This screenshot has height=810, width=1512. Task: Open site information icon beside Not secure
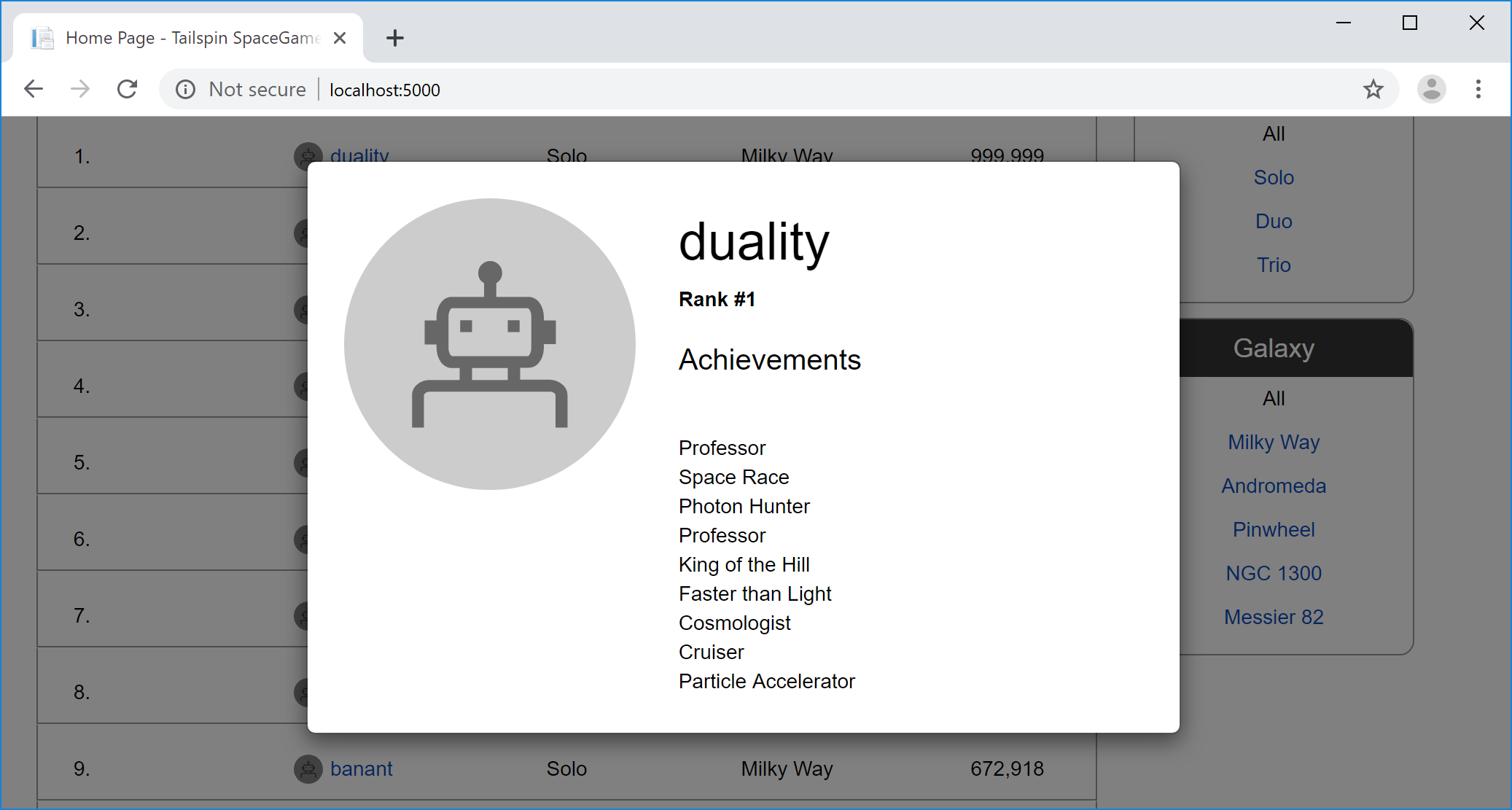point(186,89)
